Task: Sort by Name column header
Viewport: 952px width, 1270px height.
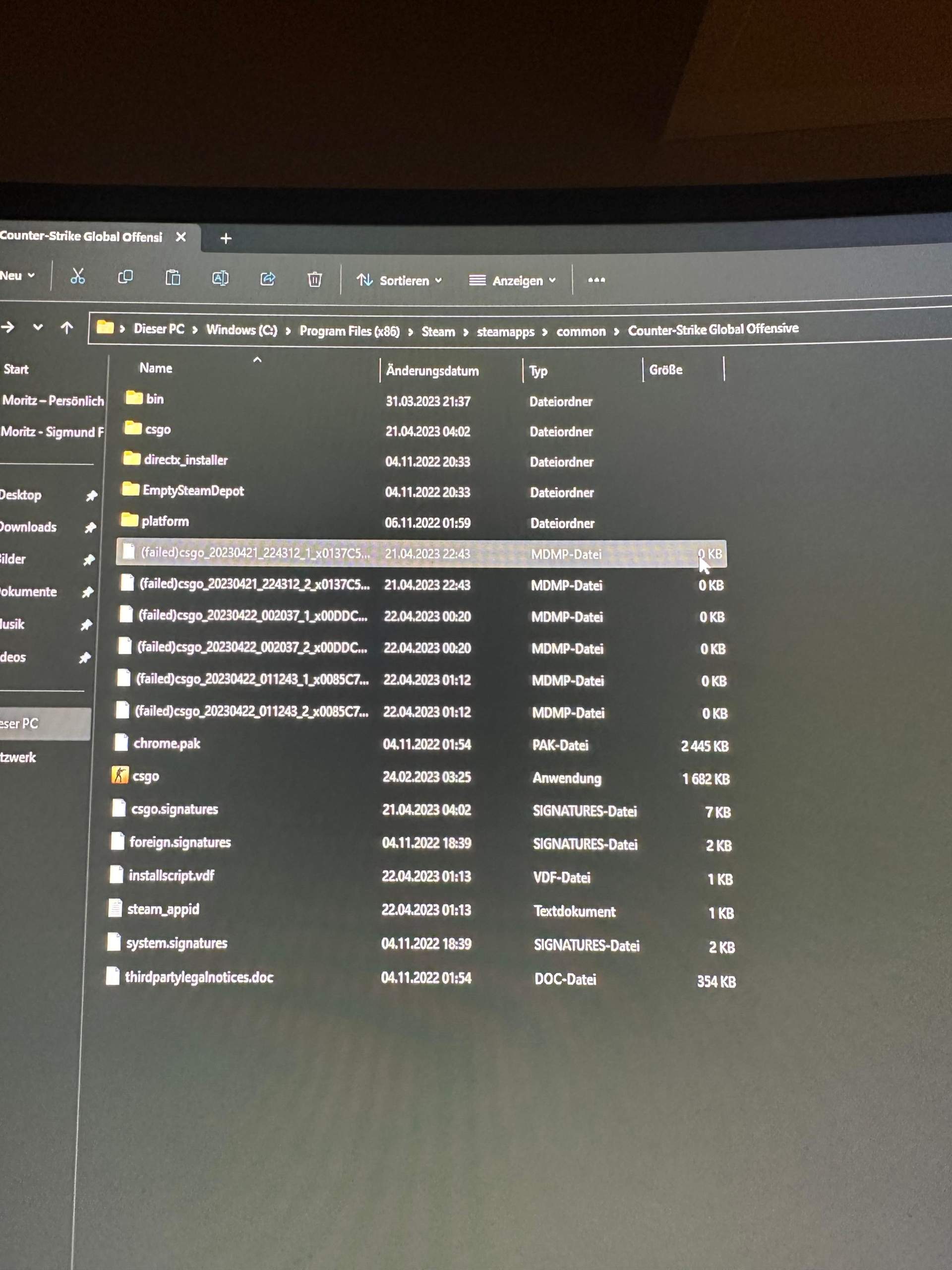Action: coord(156,368)
